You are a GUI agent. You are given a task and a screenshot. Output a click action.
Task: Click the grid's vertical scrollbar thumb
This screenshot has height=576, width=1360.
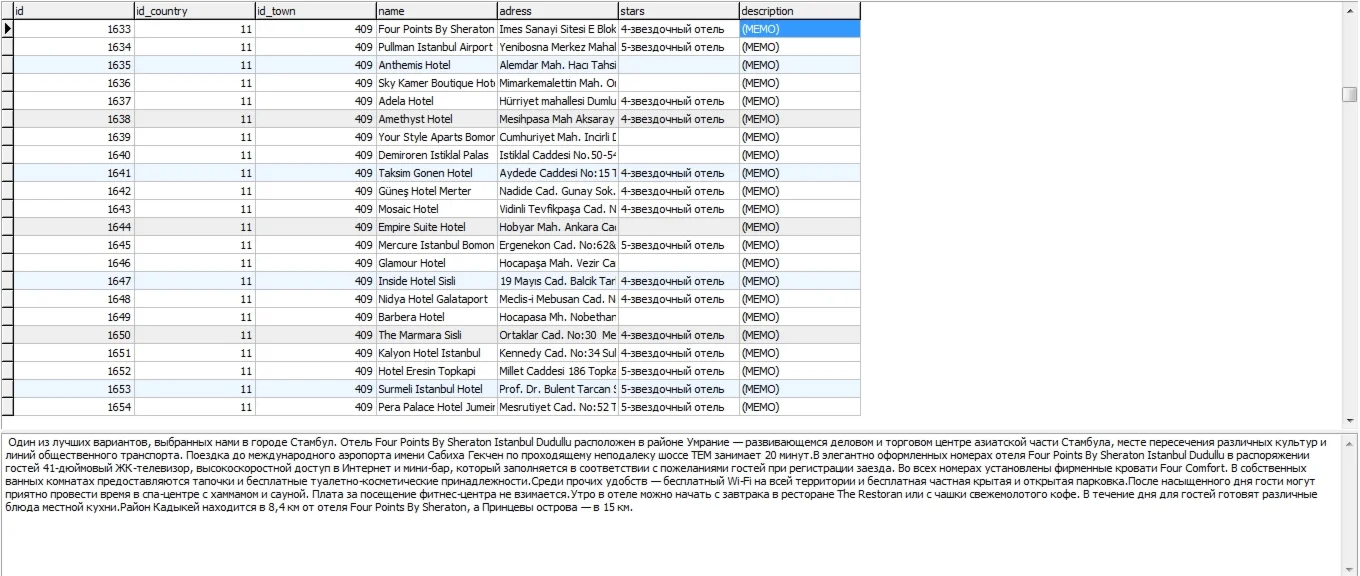pos(1350,94)
